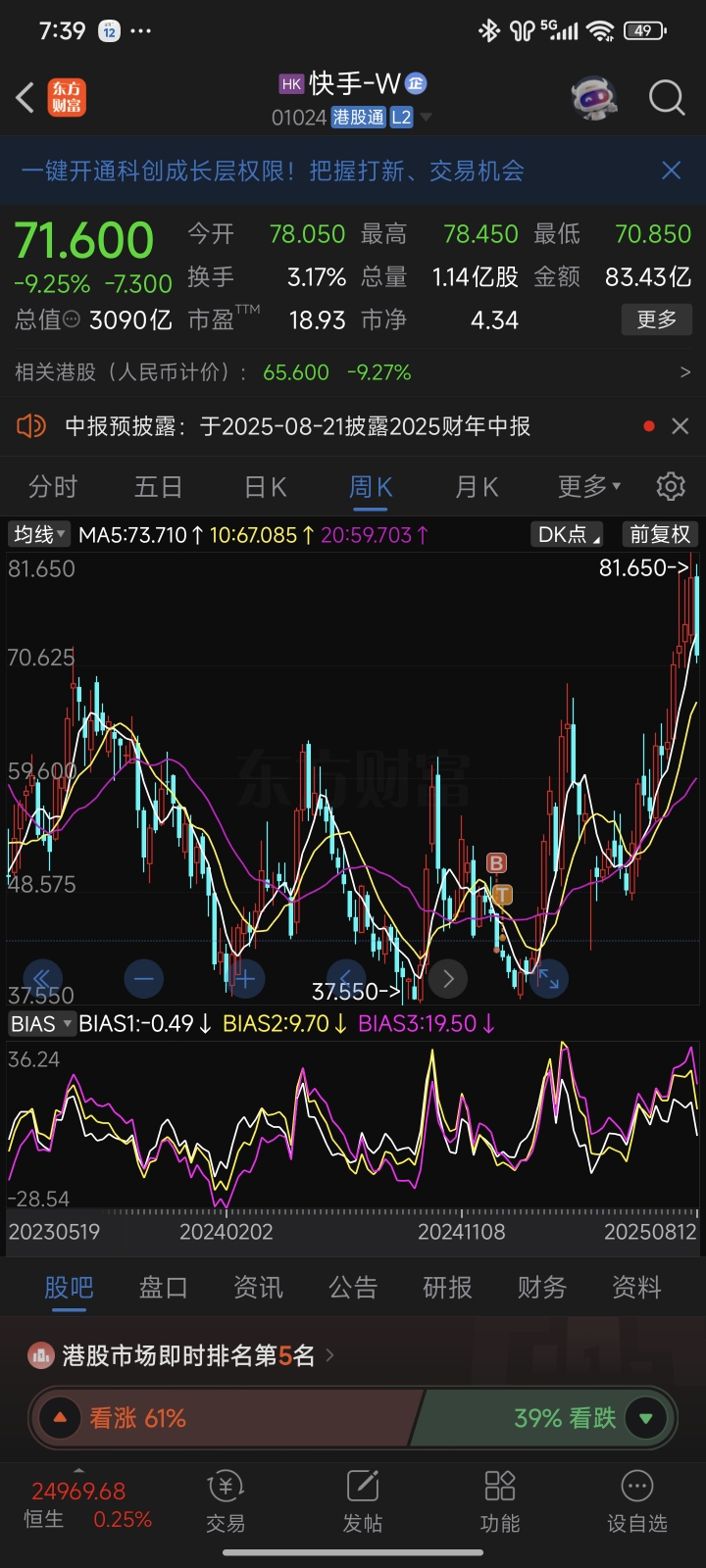Viewport: 706px width, 1568px height.
Task: Switch to 日K chart tab
Action: tap(265, 486)
